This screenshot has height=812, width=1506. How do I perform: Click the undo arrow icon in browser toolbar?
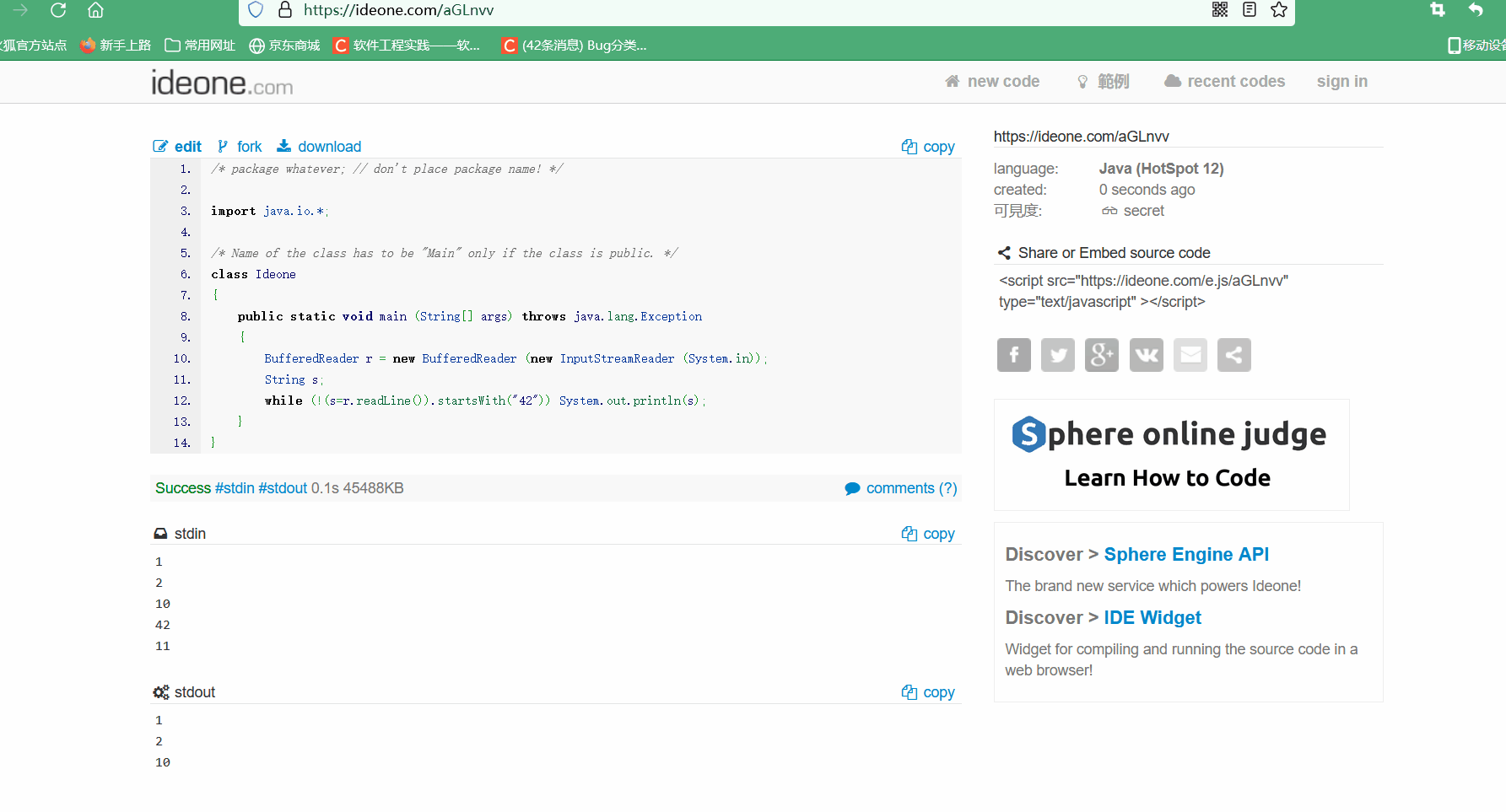tap(1476, 9)
